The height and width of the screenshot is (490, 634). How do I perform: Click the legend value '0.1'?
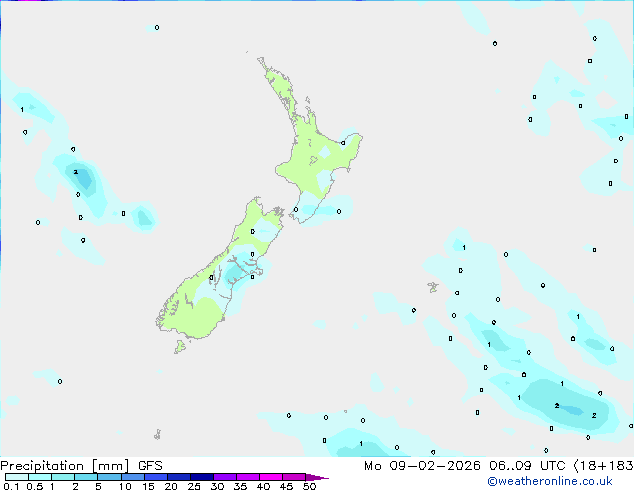pyautogui.click(x=11, y=486)
